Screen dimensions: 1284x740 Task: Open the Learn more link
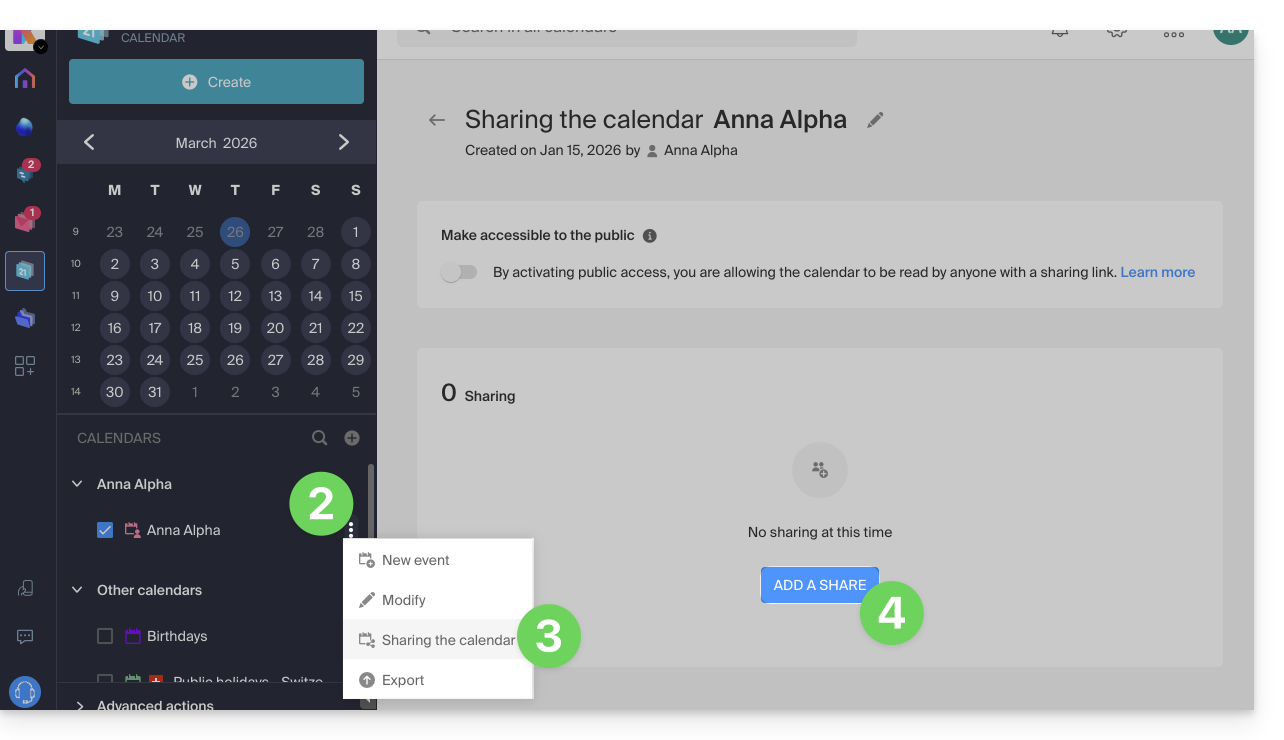coord(1157,272)
